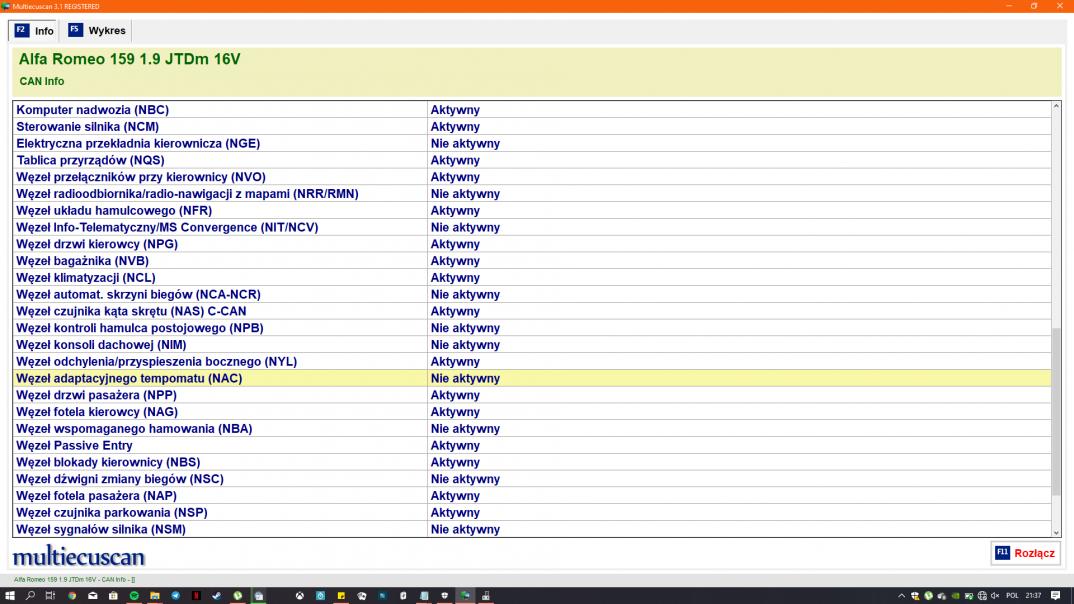Open taskbar search magnifier
This screenshot has height=604, width=1074.
point(30,596)
